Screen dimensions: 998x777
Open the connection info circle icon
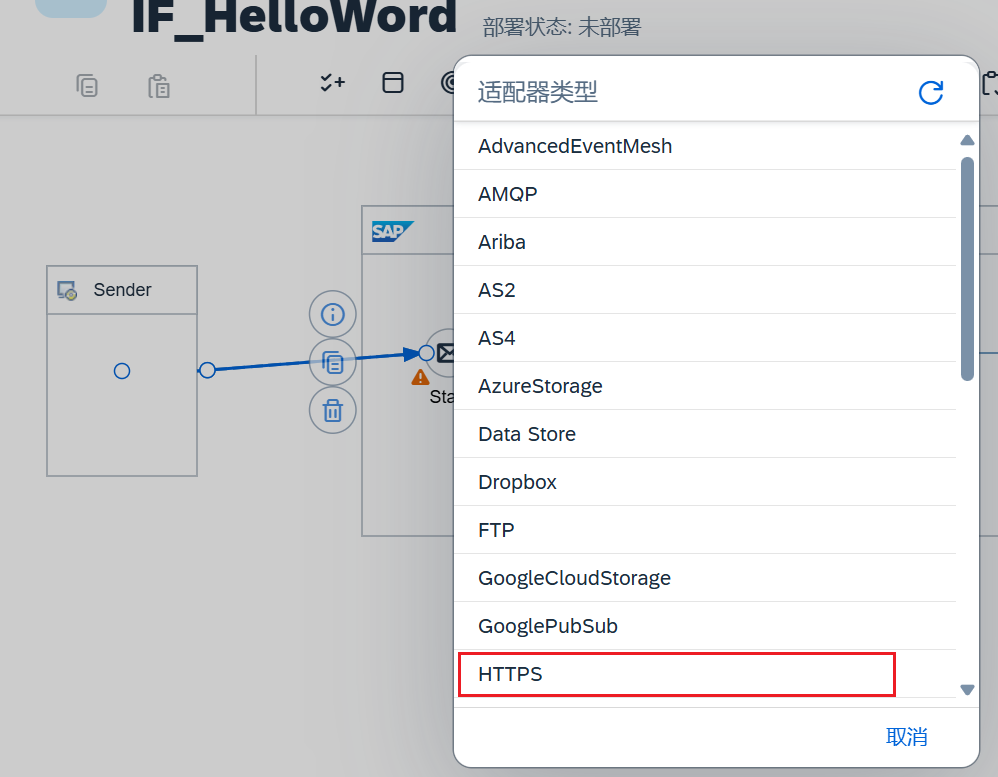point(332,314)
